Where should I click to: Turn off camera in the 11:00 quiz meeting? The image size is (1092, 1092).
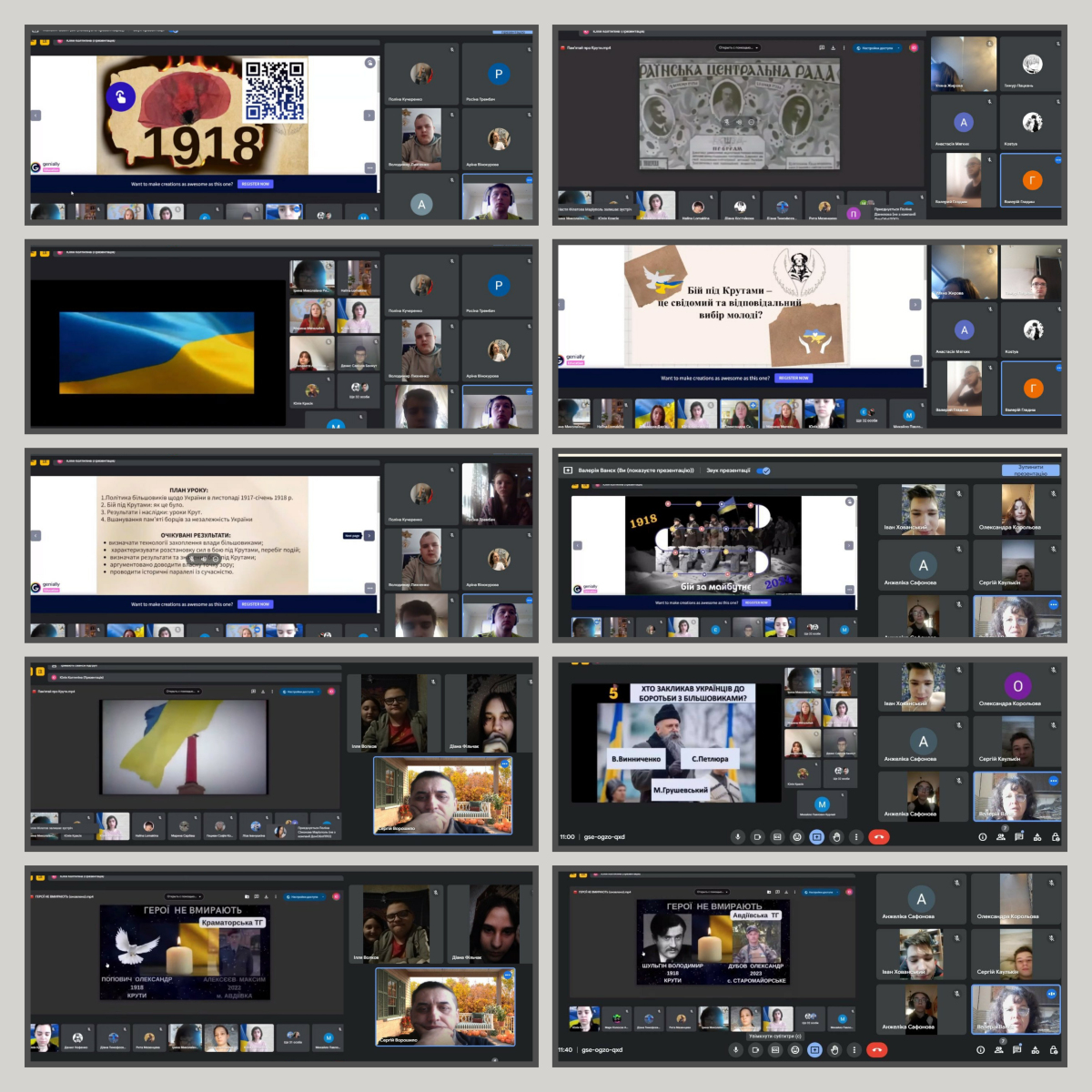(x=757, y=837)
